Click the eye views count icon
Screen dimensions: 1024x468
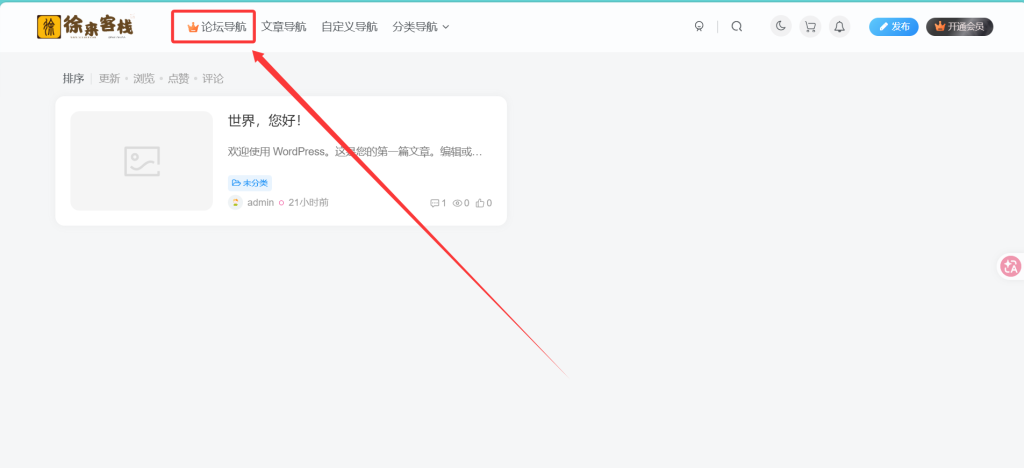[457, 203]
